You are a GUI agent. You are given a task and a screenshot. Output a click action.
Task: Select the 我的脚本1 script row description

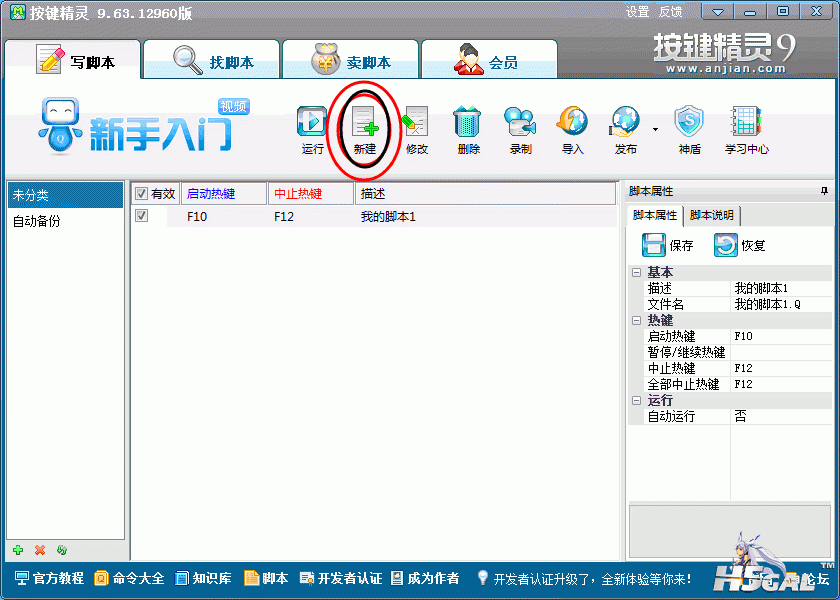(388, 216)
